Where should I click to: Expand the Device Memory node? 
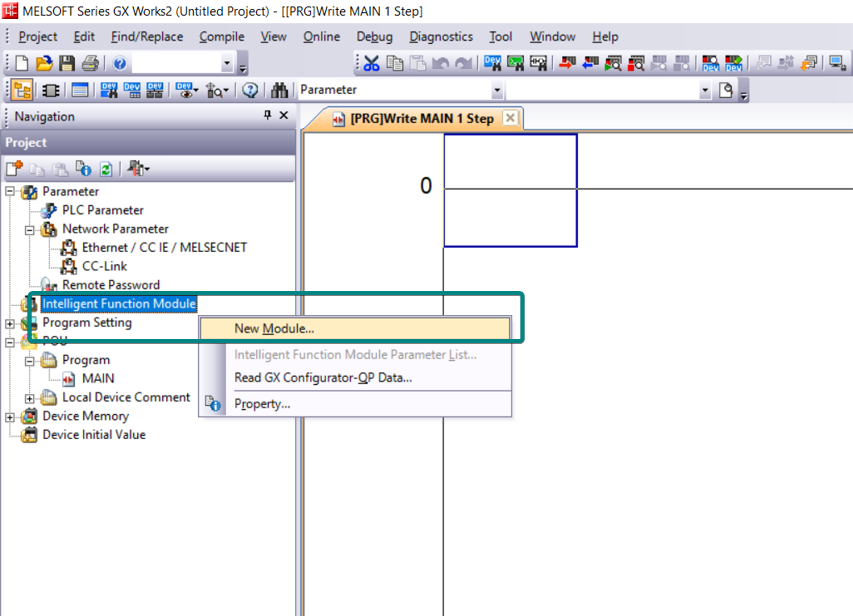[11, 416]
